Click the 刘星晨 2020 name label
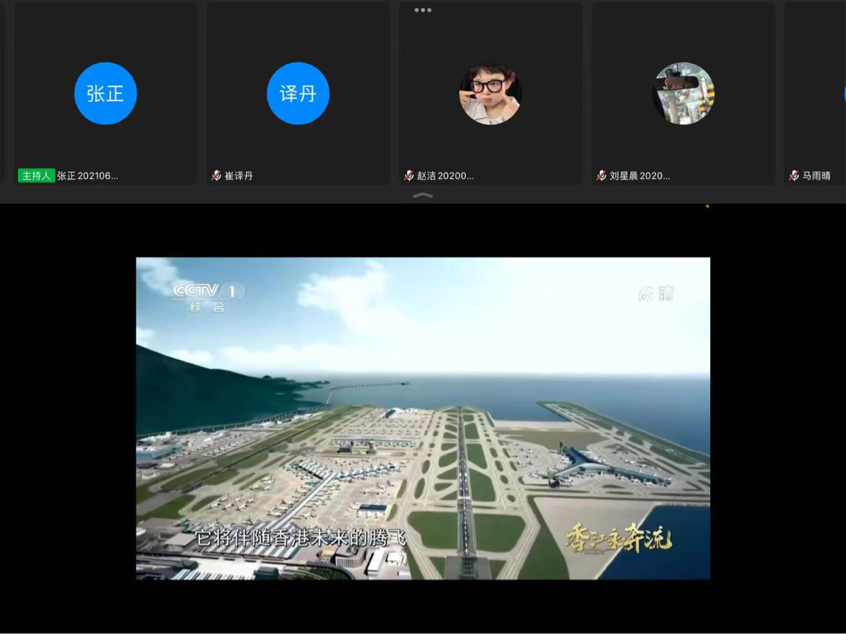846x634 pixels. [x=640, y=176]
